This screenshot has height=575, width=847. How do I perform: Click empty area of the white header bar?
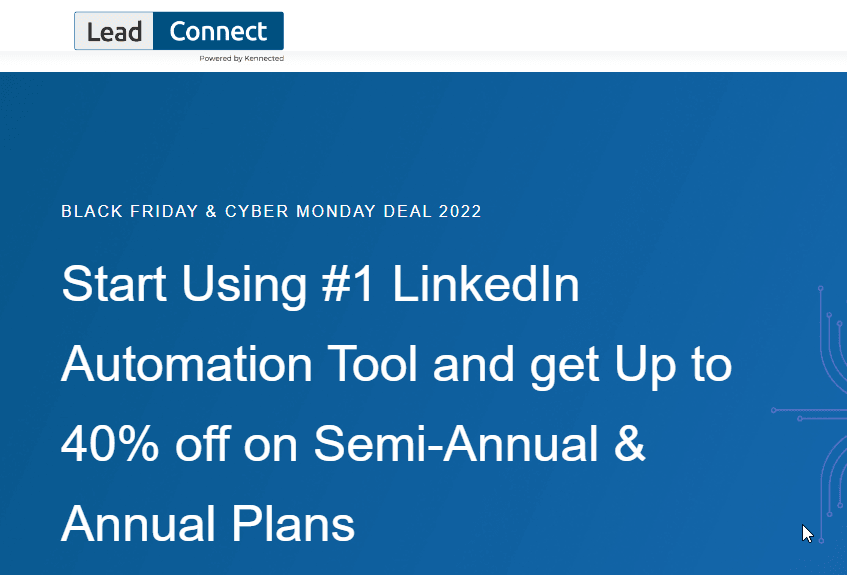(540, 27)
